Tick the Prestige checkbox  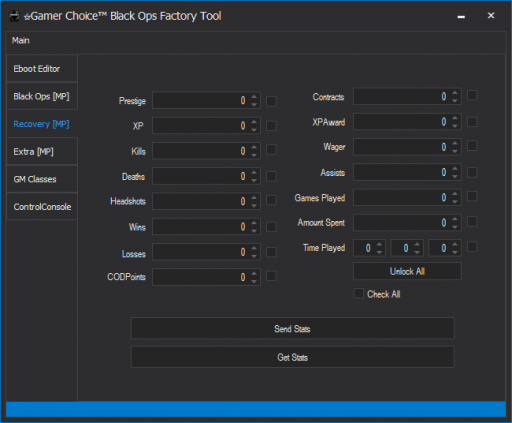[x=271, y=101]
